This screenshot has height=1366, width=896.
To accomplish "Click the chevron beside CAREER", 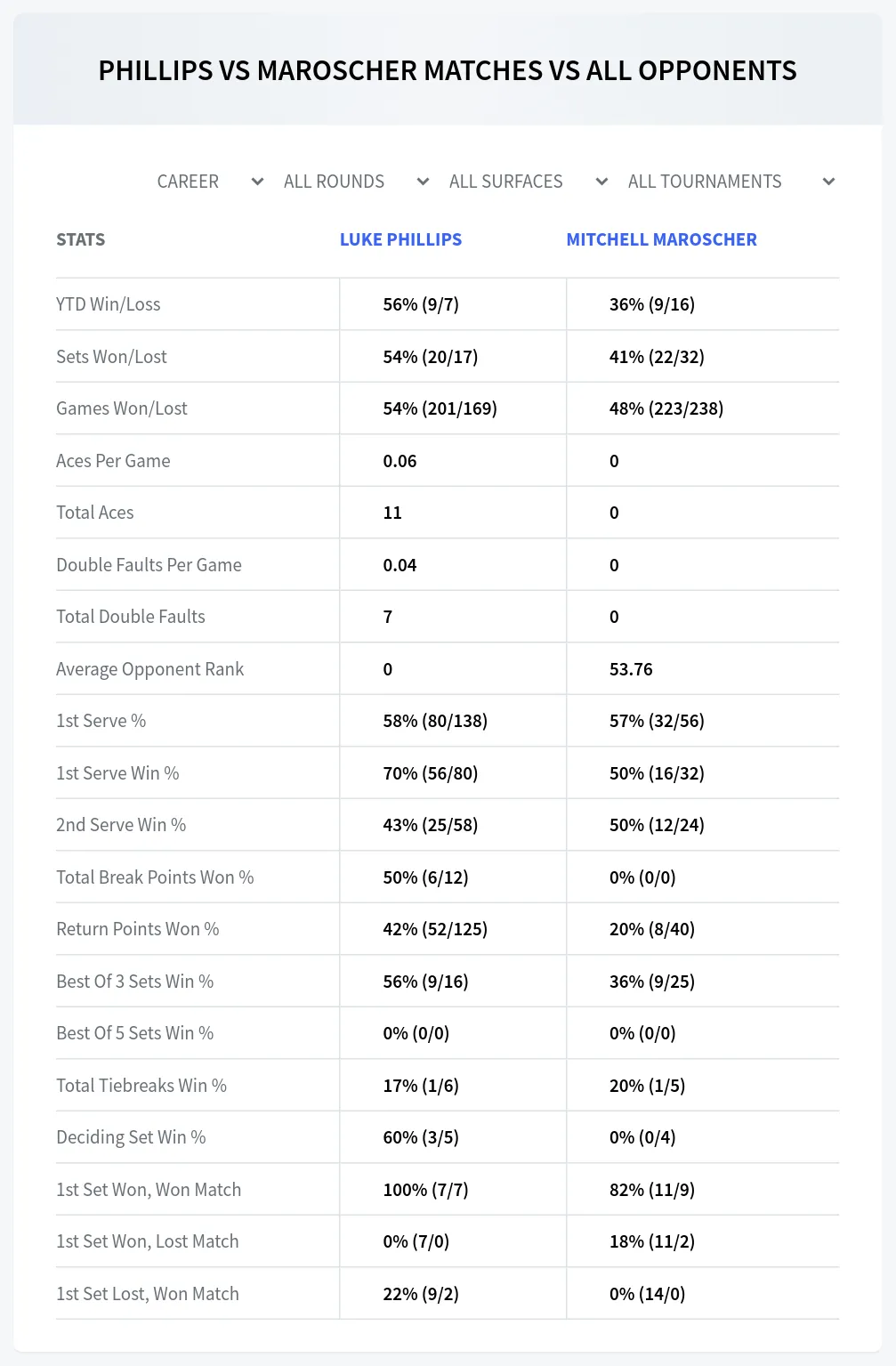I will [x=257, y=182].
